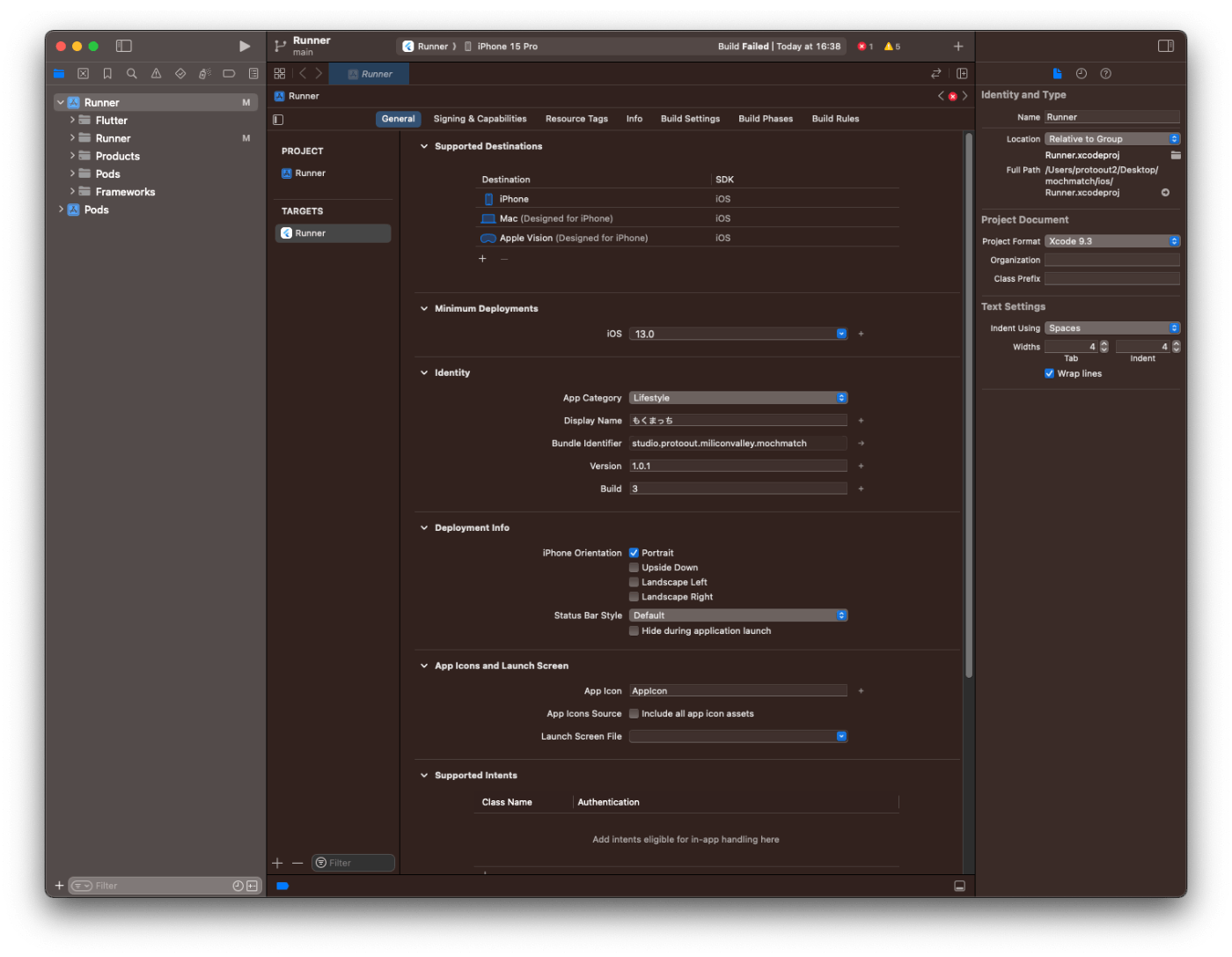
Task: Toggle the debug area button
Action: (x=959, y=886)
